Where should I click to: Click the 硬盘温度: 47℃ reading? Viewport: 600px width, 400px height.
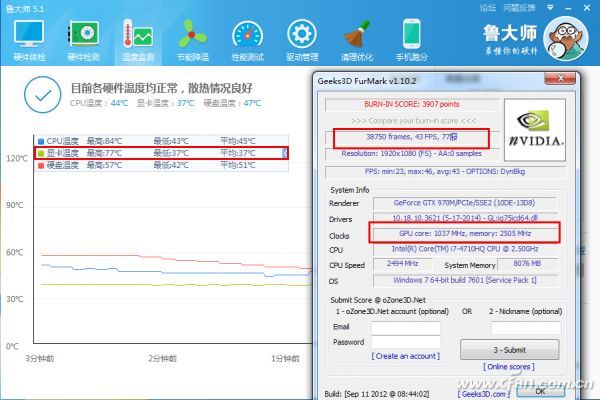[232, 103]
